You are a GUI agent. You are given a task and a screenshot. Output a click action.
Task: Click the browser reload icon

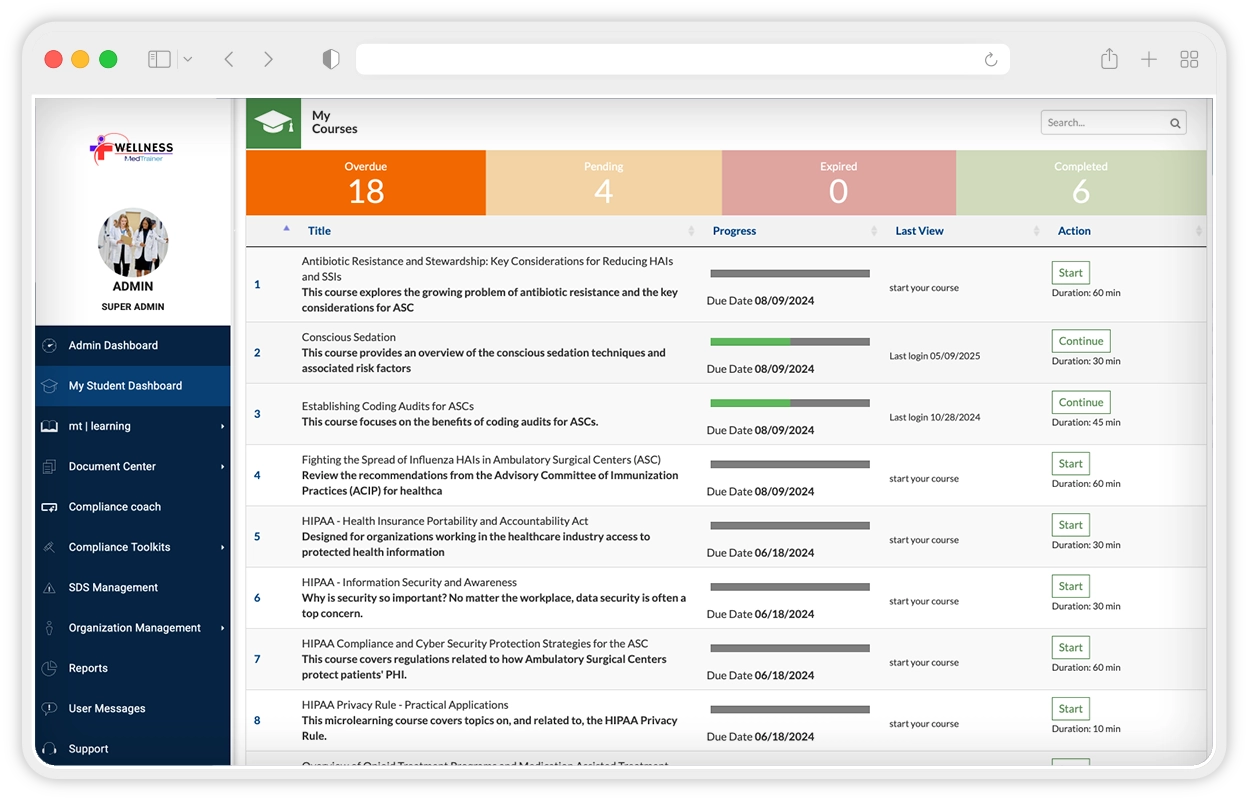[990, 60]
